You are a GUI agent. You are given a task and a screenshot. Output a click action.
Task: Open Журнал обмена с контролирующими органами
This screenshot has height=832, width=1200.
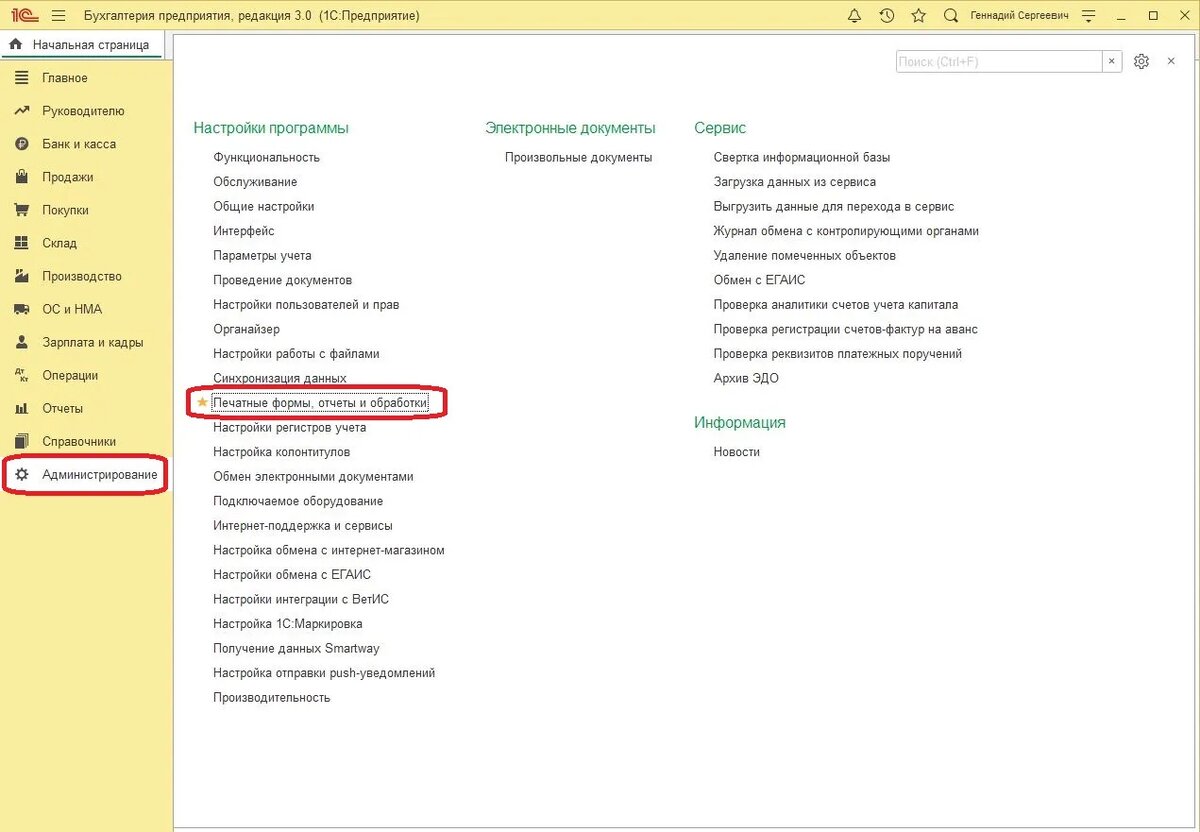tap(846, 231)
